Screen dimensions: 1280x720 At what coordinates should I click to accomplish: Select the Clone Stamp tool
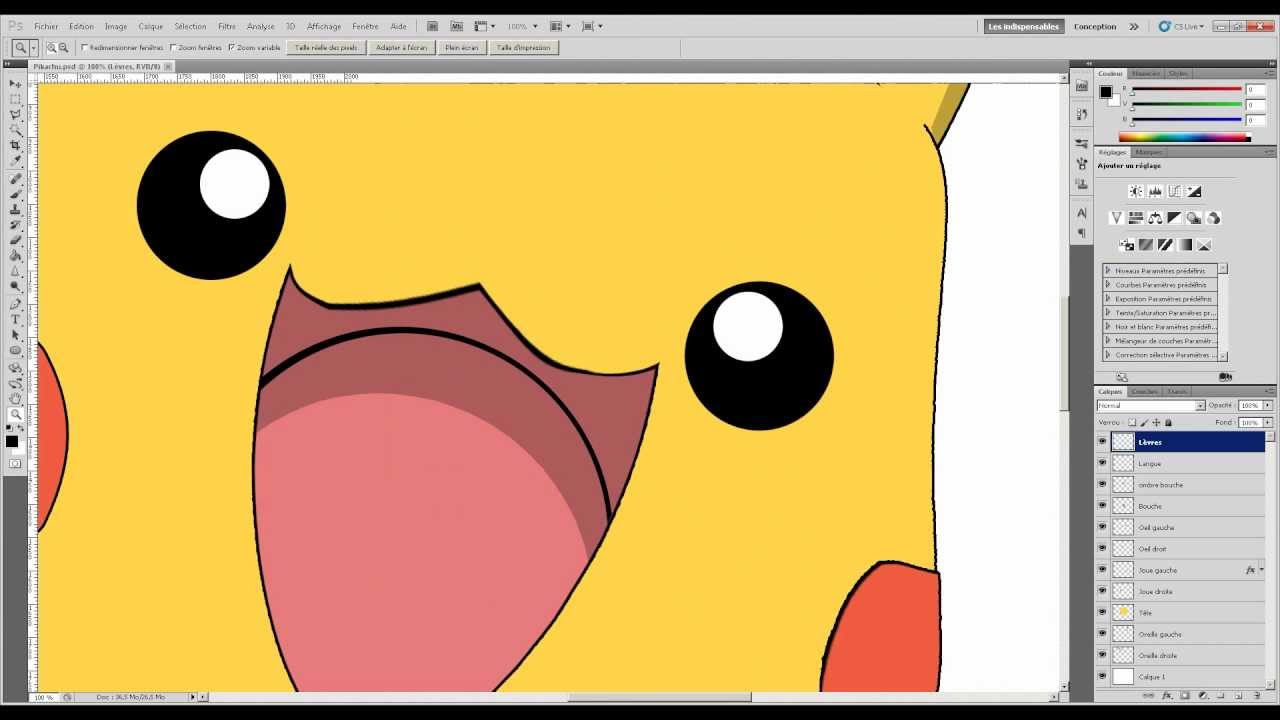point(15,209)
